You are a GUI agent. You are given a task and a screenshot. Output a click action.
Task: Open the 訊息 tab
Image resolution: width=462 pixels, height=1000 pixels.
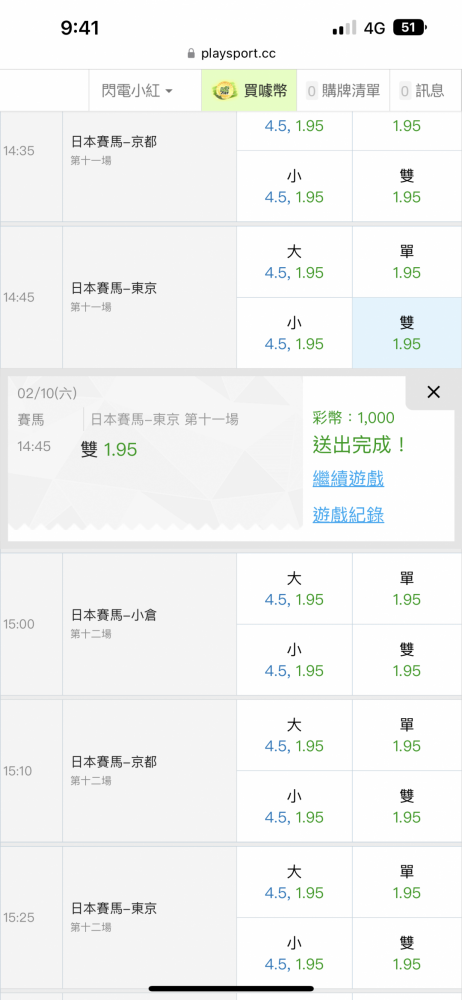pyautogui.click(x=422, y=91)
